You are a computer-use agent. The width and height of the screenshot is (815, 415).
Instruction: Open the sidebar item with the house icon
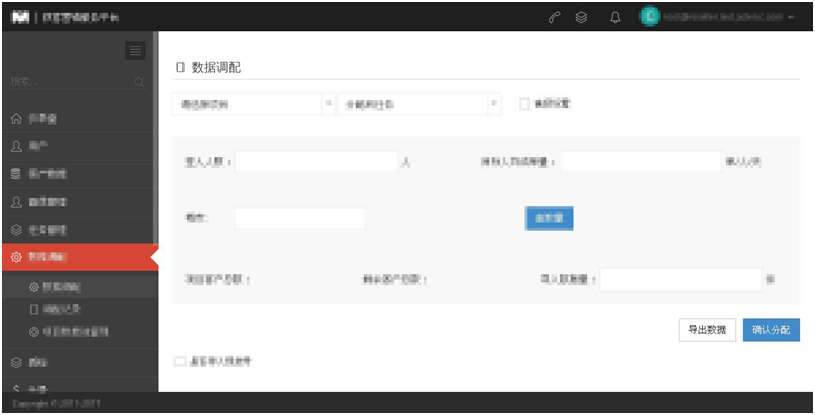pos(78,119)
